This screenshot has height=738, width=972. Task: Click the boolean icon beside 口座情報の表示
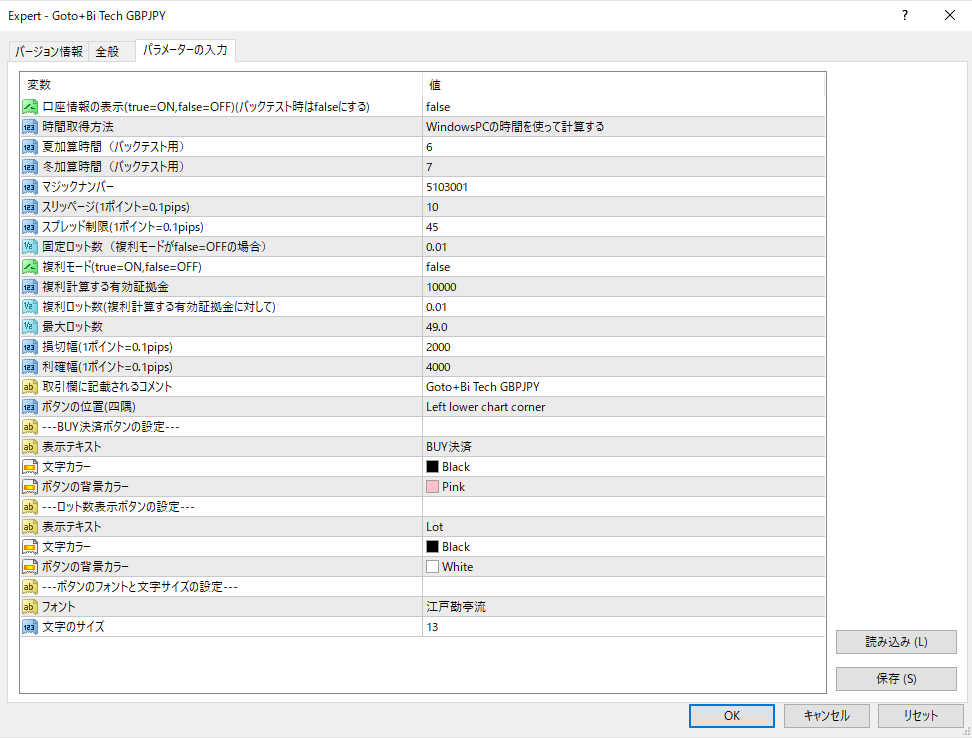30,107
